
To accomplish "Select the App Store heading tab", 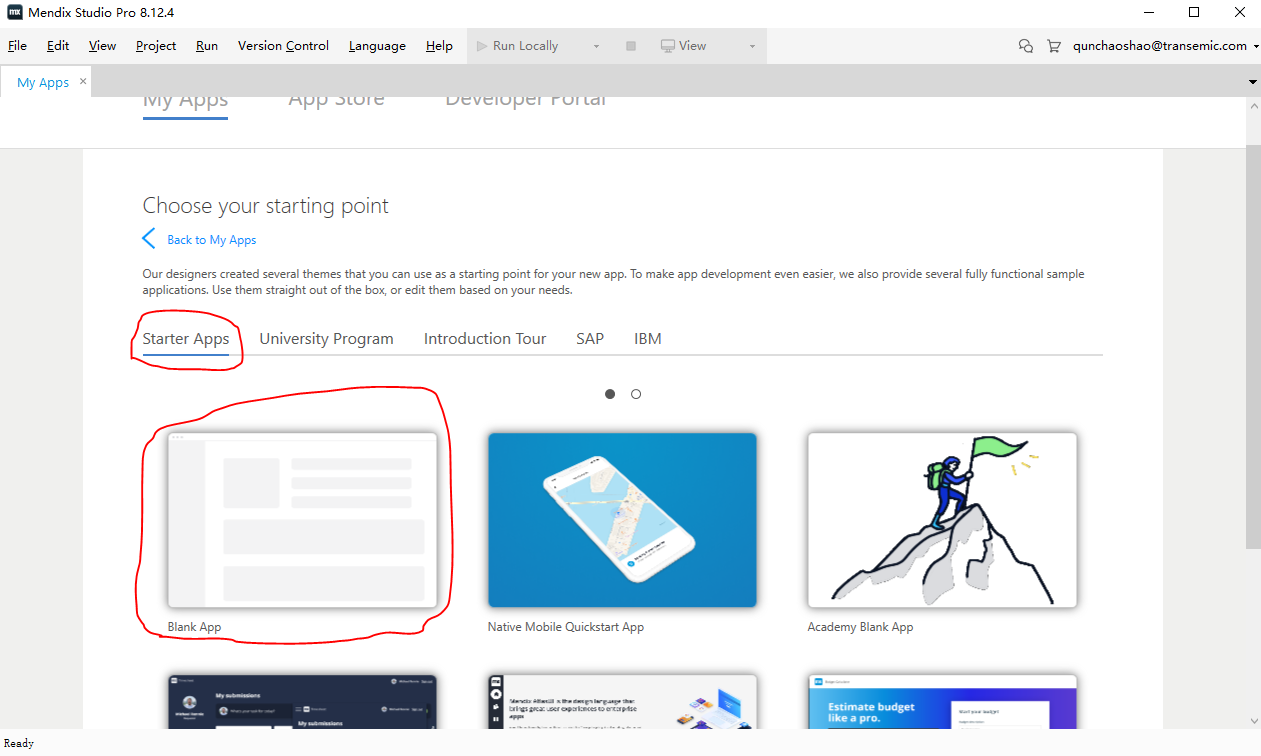I will (336, 100).
